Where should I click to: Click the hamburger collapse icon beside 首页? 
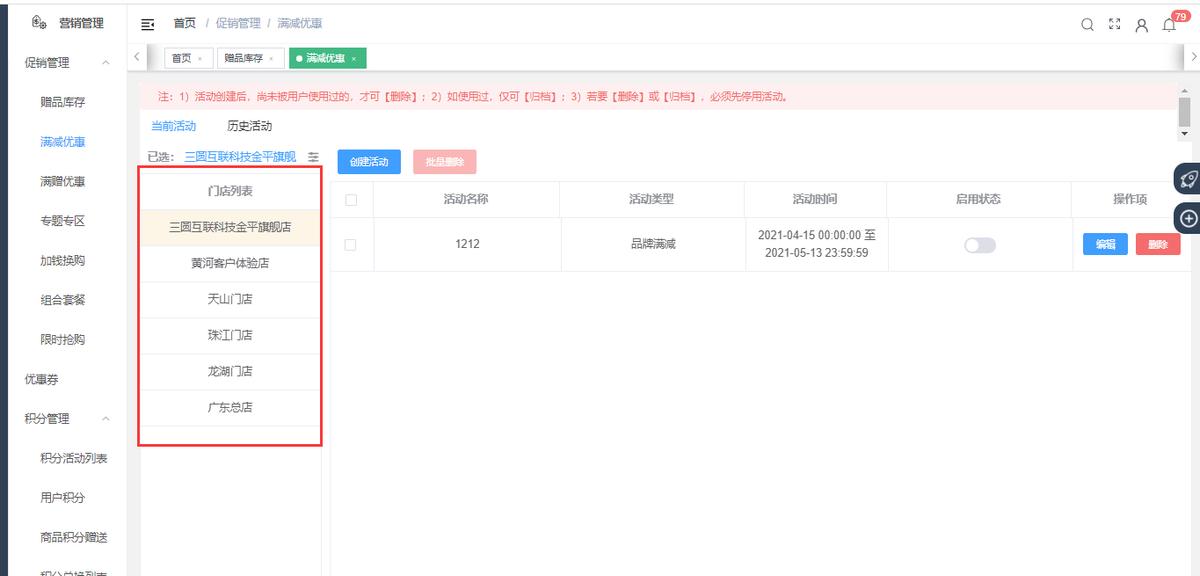146,24
